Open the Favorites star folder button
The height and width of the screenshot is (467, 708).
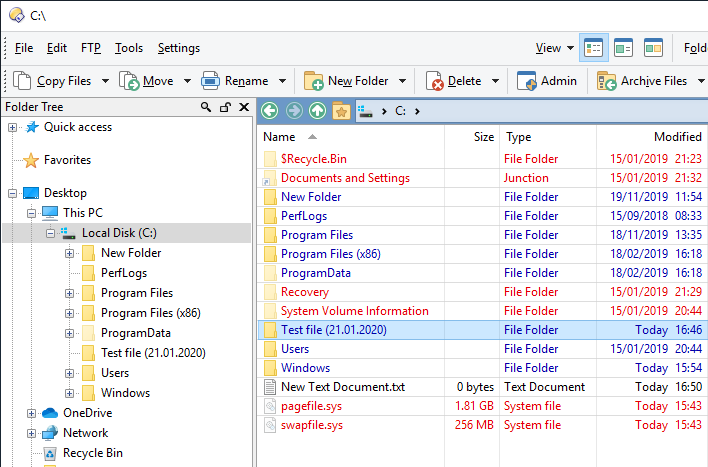tap(341, 111)
